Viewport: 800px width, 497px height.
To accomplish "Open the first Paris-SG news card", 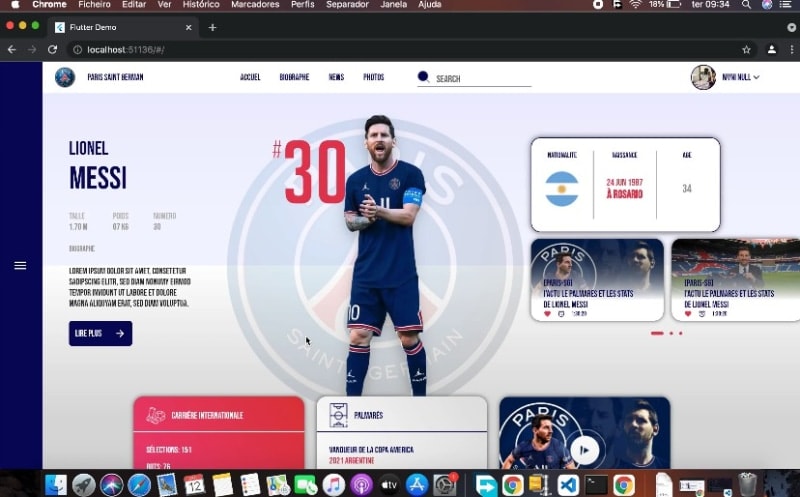I will click(x=597, y=280).
